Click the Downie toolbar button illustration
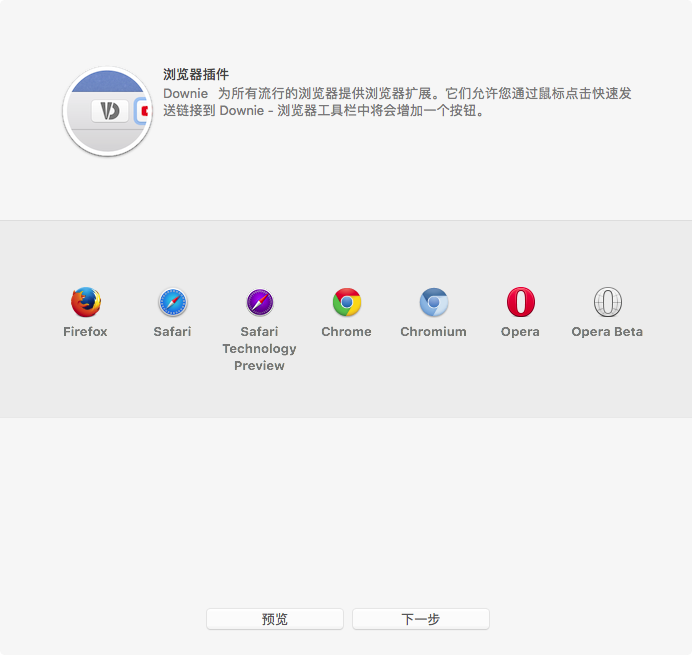Image resolution: width=692 pixels, height=655 pixels. (x=108, y=111)
